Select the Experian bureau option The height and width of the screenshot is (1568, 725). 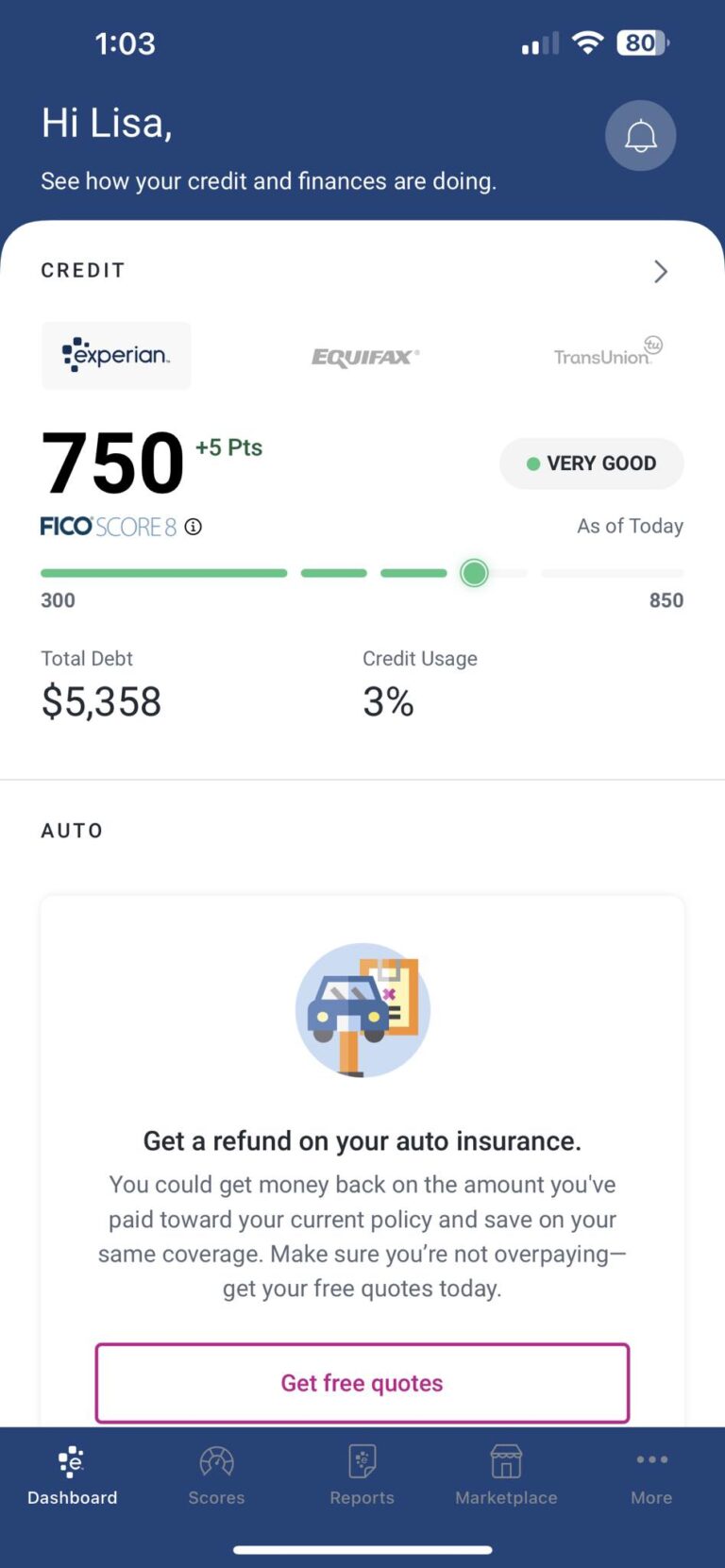click(116, 356)
